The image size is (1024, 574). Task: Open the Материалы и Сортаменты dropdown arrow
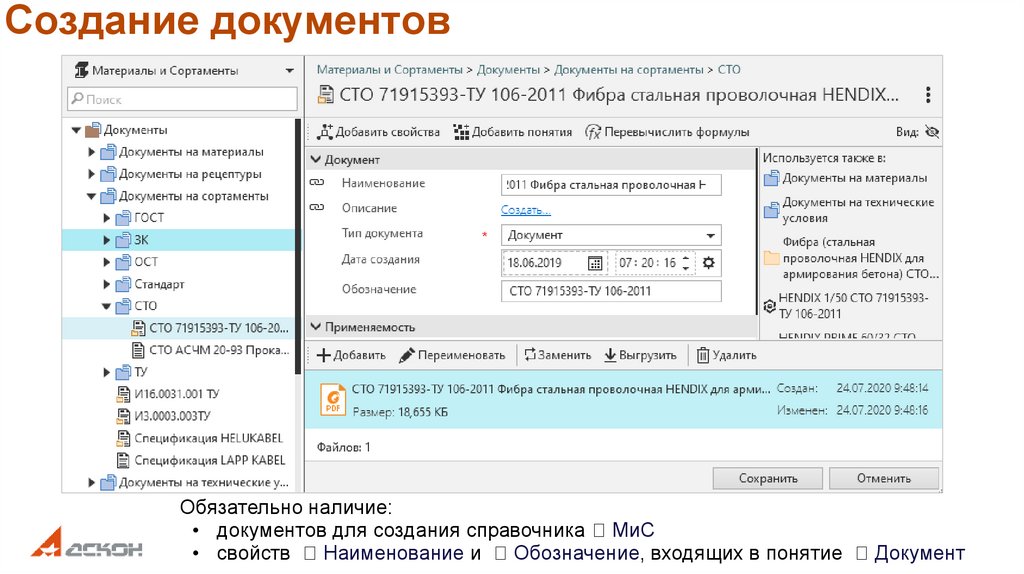pos(289,71)
